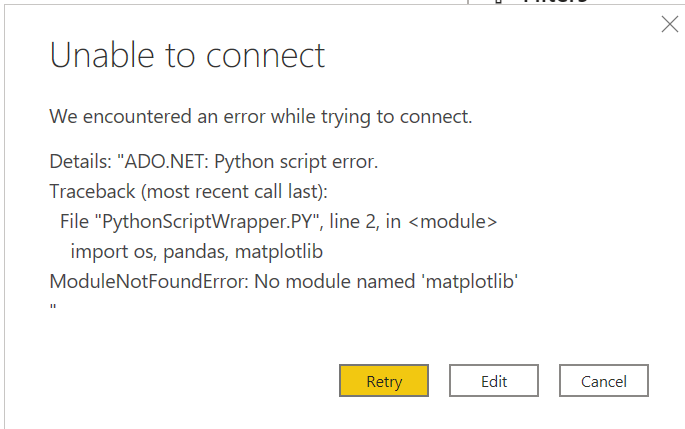Click 'matplotlib' in the ModuleNotFoundError line
The image size is (685, 429).
coord(470,282)
